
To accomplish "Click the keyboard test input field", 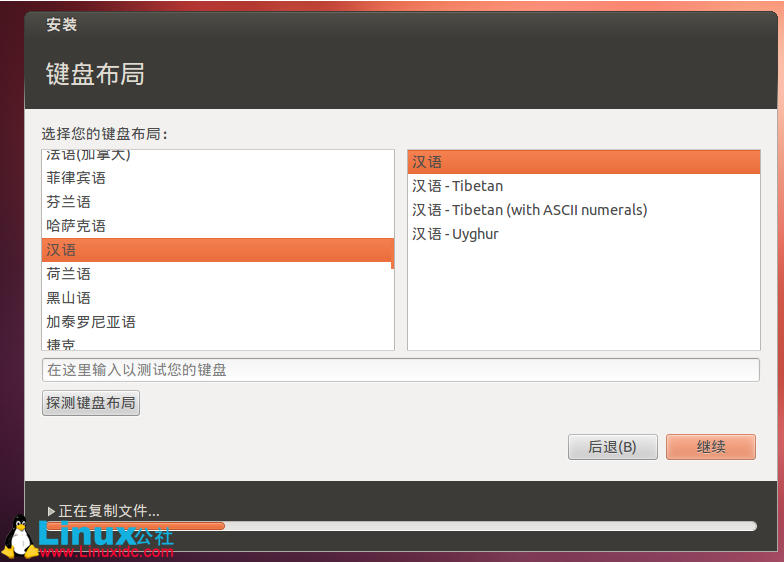I will (400, 370).
